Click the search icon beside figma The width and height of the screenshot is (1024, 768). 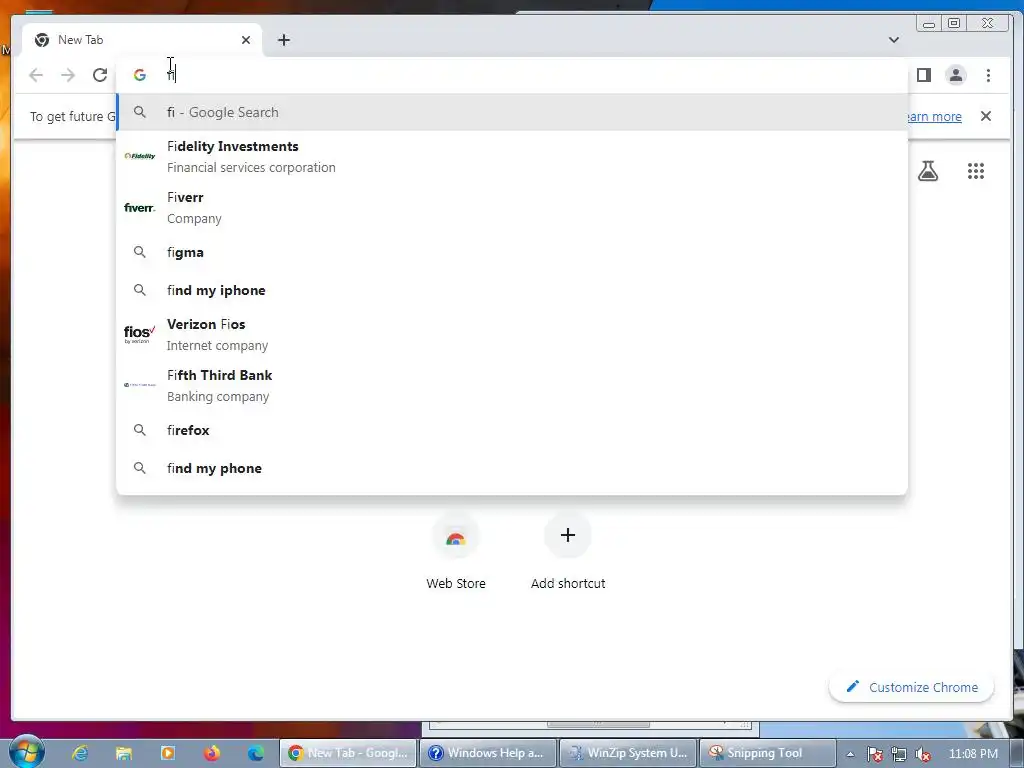140,252
